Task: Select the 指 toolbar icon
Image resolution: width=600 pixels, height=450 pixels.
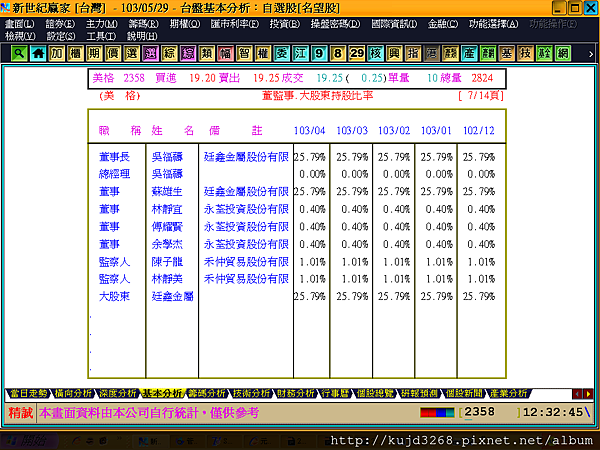Action: click(x=413, y=53)
